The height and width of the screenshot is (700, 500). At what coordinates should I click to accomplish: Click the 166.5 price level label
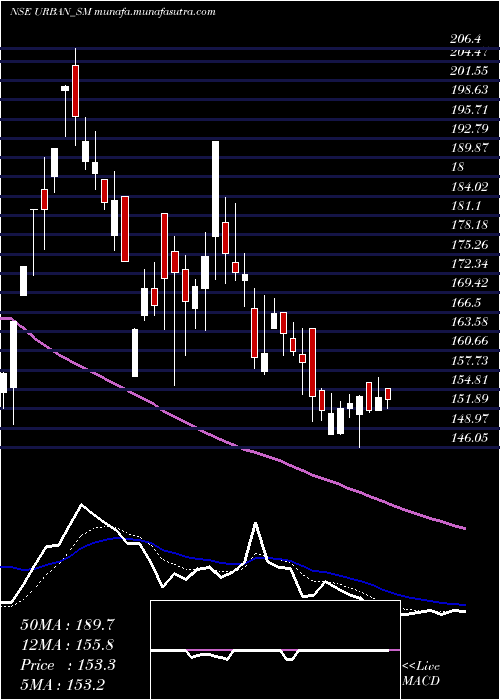coord(466,303)
